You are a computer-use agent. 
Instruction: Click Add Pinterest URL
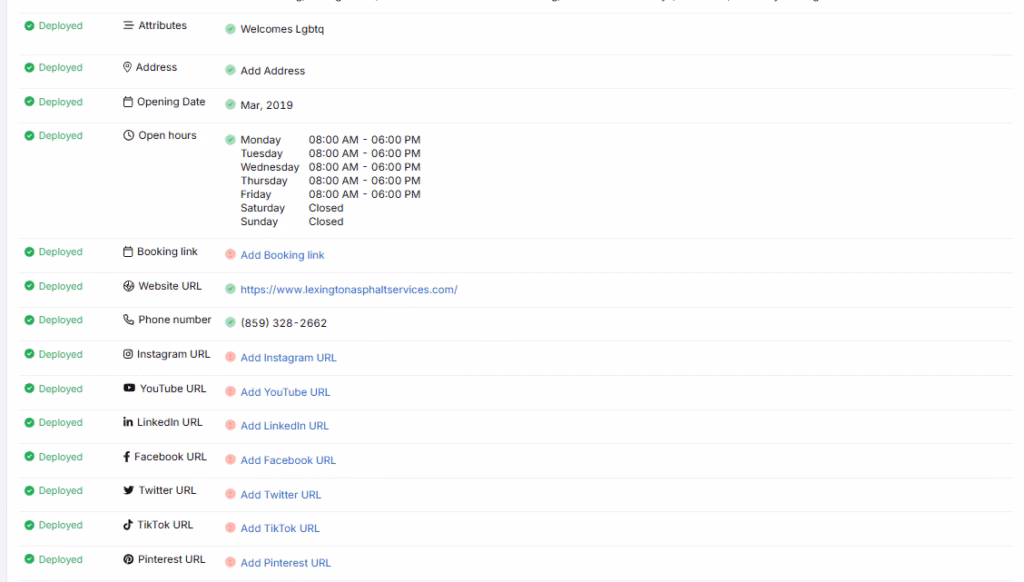[285, 563]
